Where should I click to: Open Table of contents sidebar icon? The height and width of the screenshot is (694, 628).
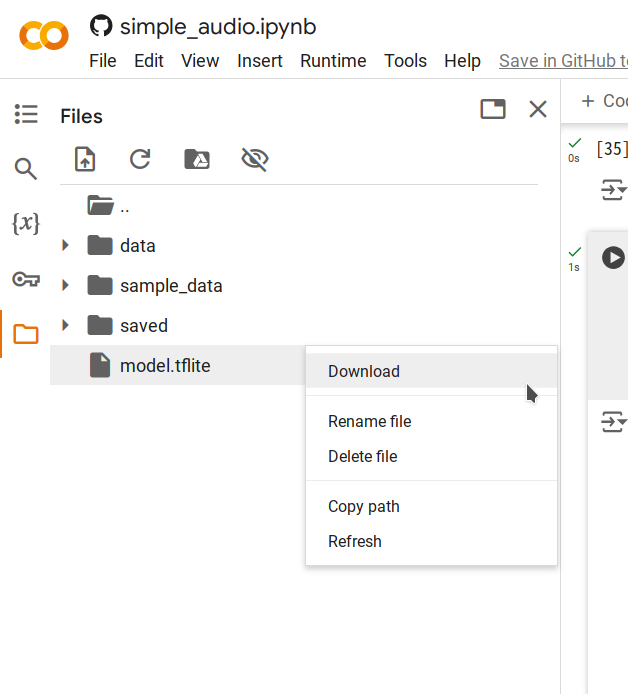point(26,114)
